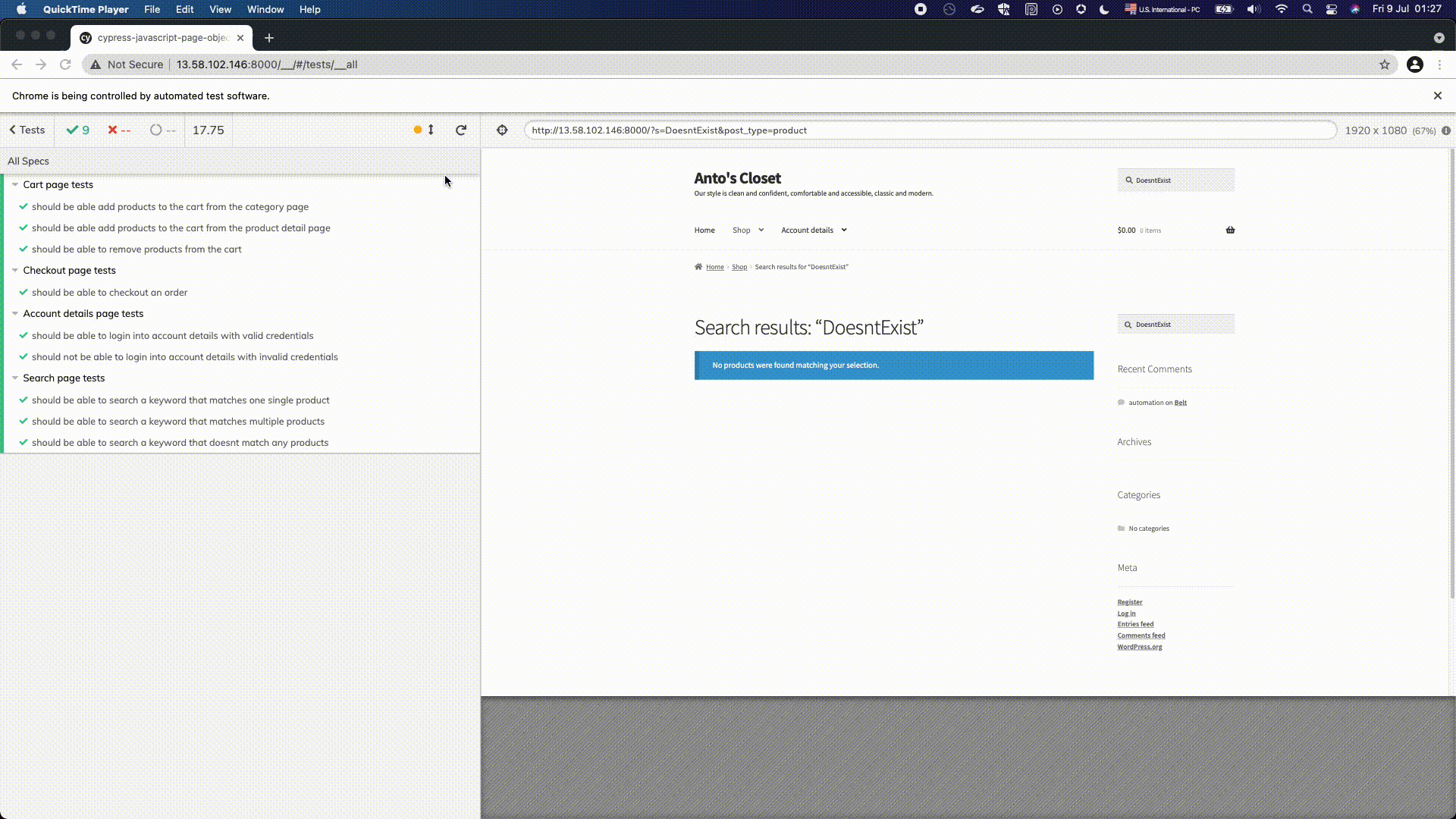Collapse the Cart page tests suite

[15, 184]
